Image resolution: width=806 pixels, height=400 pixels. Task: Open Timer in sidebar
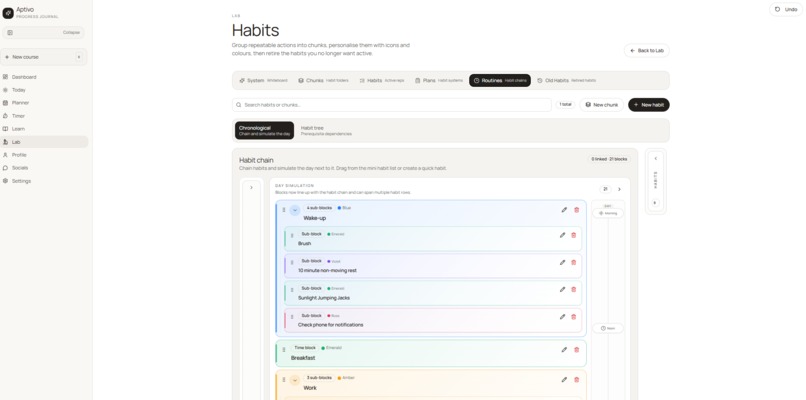coord(44,116)
